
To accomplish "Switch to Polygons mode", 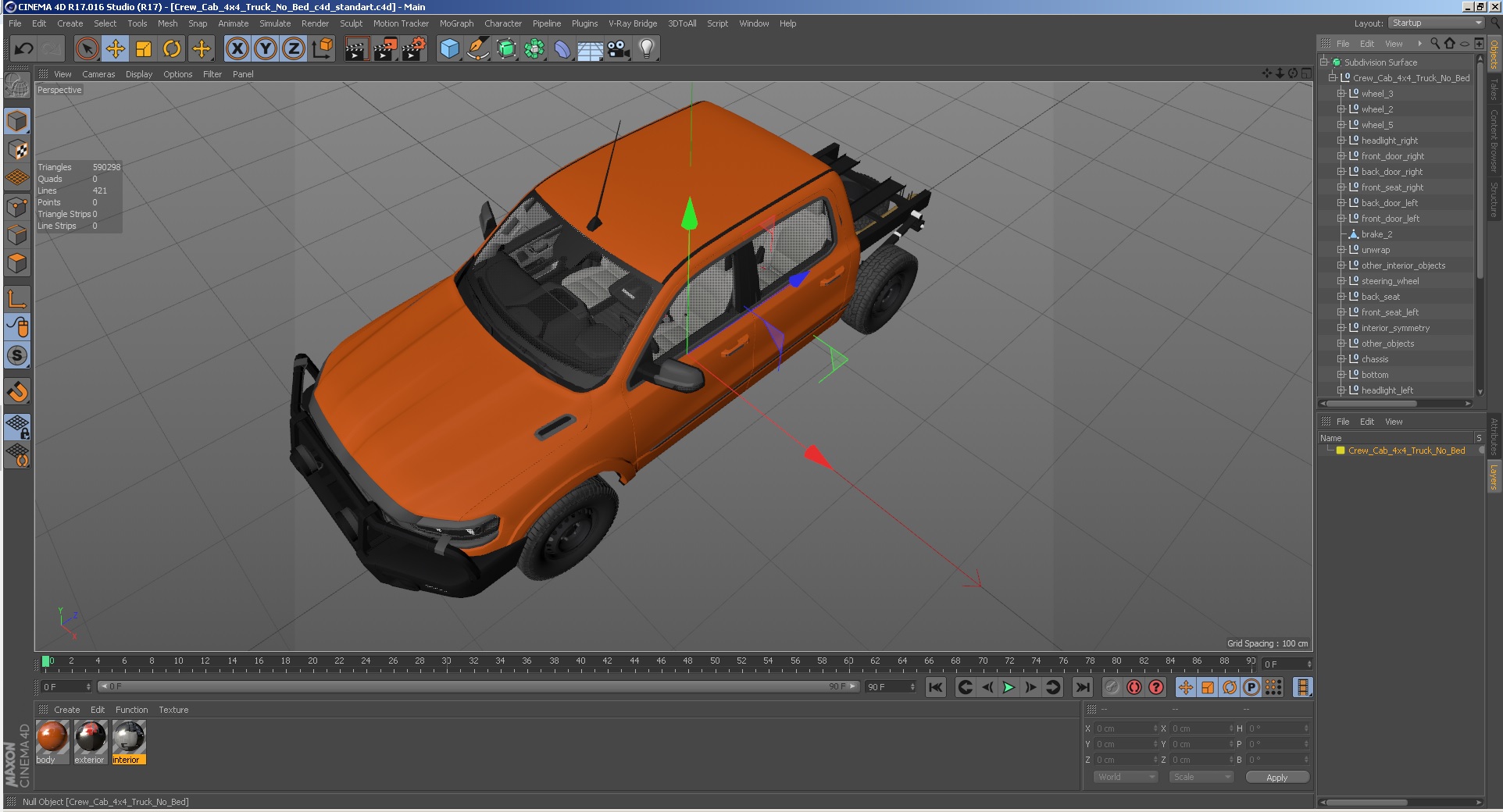I will [x=17, y=263].
